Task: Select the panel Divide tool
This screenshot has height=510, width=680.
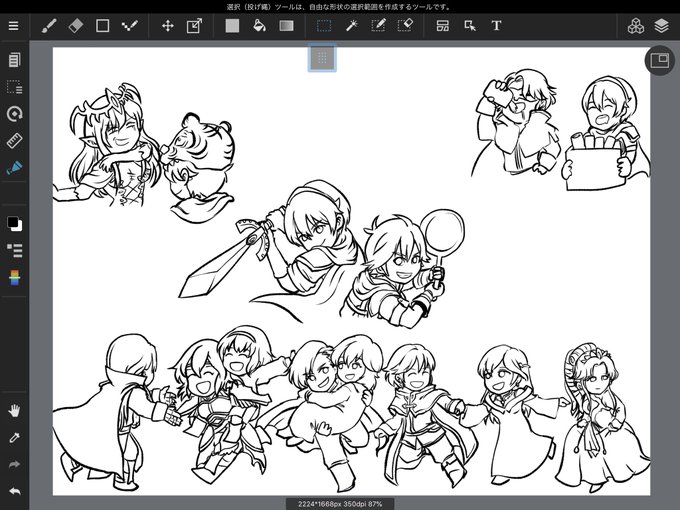Action: pos(443,26)
